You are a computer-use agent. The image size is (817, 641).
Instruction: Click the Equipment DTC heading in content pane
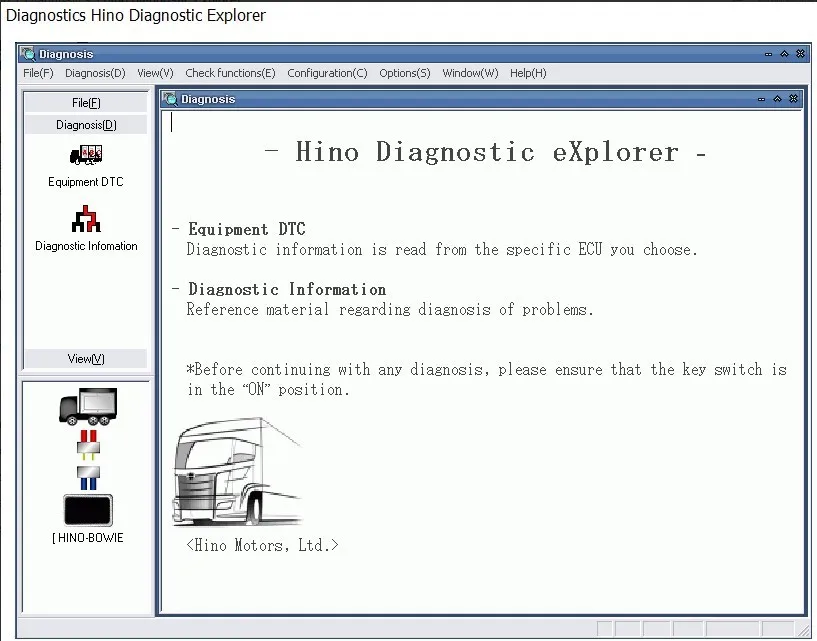point(246,229)
